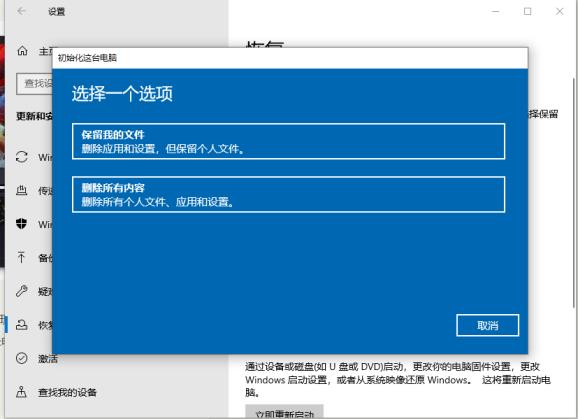Click the 初始化这台电脑 dialog title bar
Screen dimensions: 578x419
tap(290, 58)
